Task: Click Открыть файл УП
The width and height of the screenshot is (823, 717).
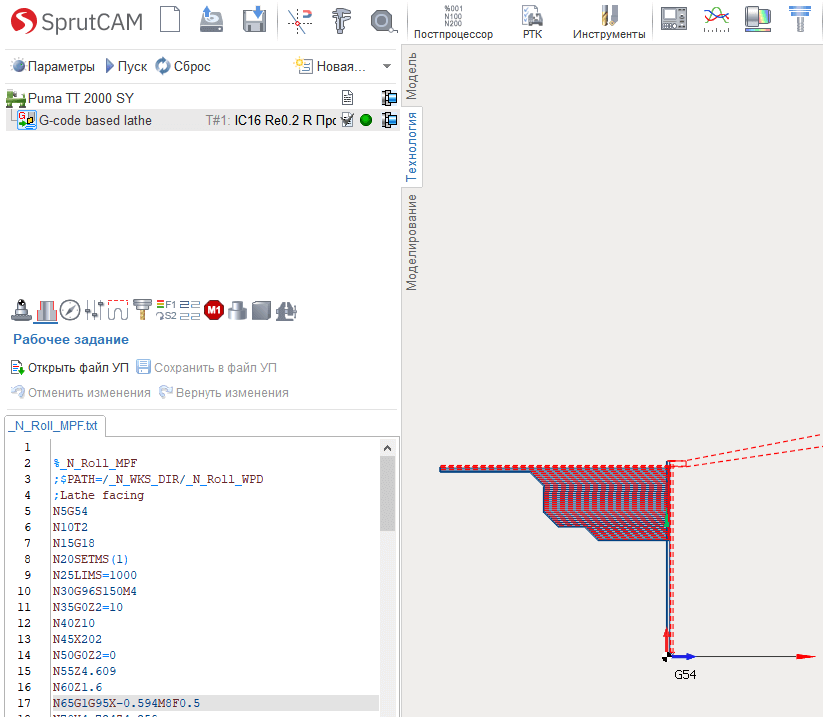Action: (70, 367)
